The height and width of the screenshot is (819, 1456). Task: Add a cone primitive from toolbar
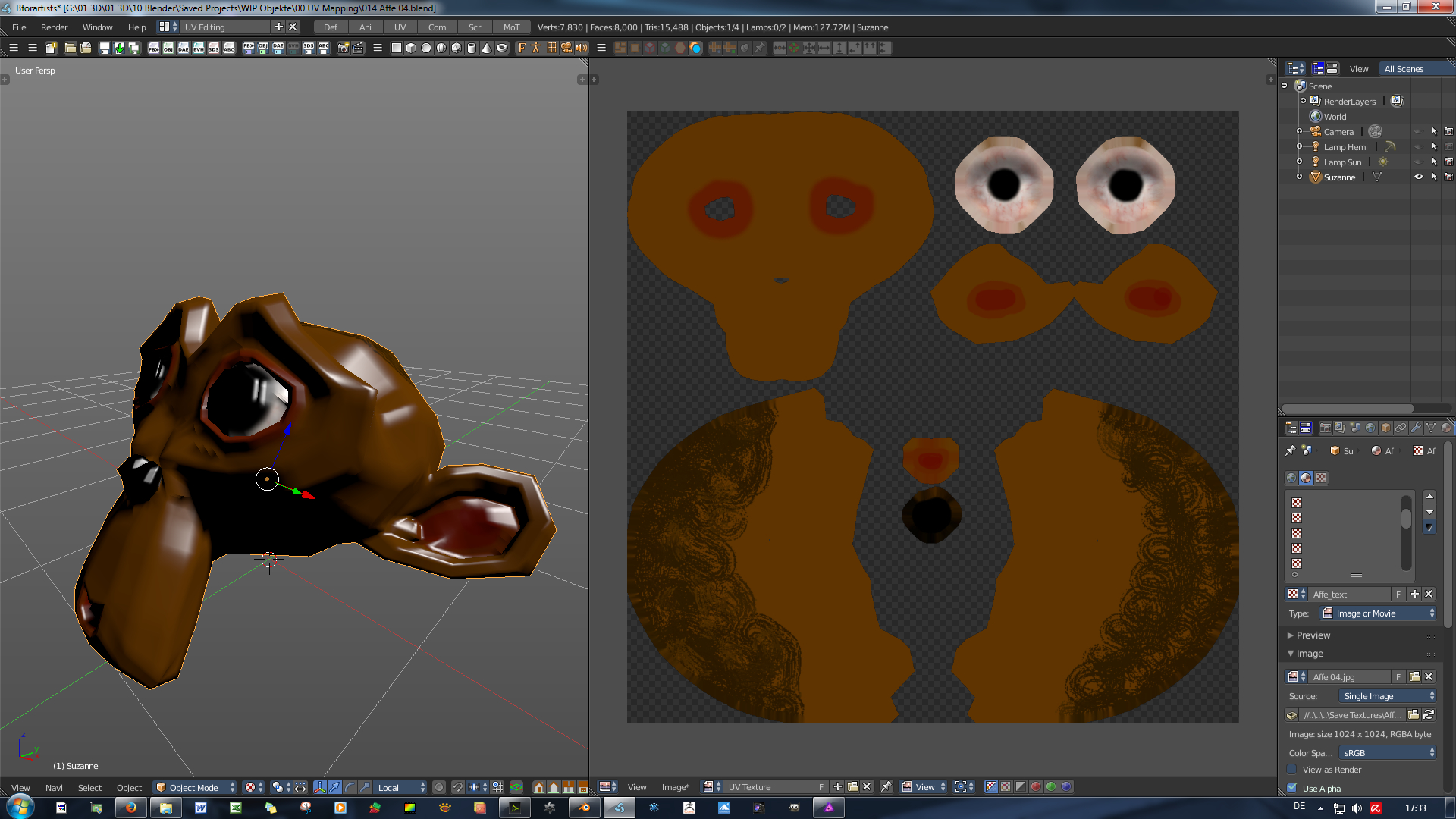[487, 48]
